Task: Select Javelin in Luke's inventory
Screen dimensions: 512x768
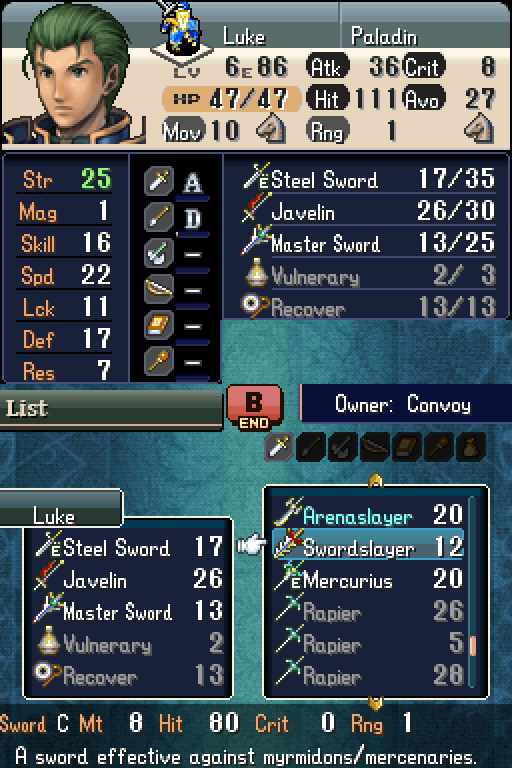Action: tap(128, 580)
